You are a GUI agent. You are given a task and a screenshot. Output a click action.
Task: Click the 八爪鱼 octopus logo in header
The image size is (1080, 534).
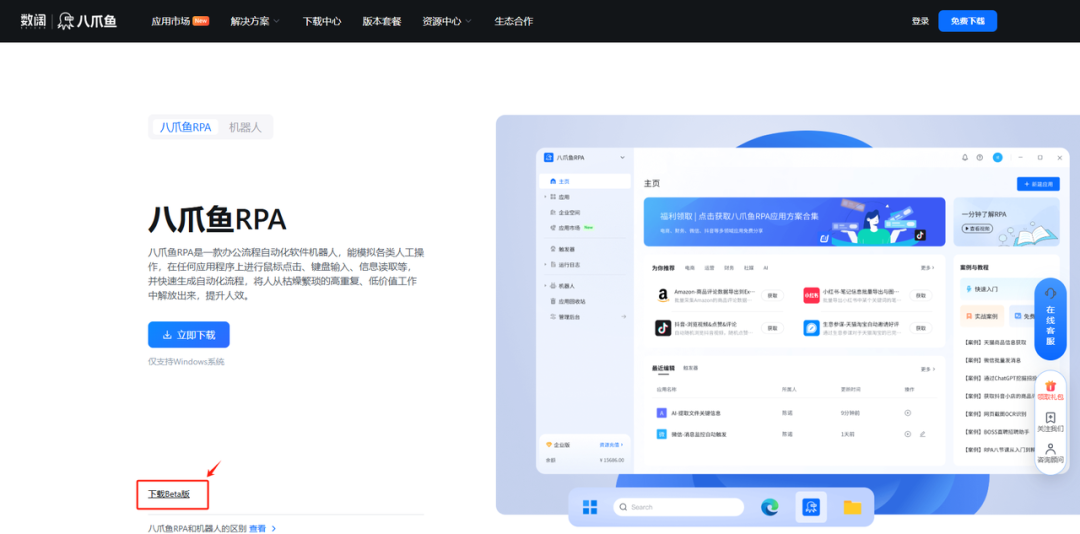point(87,21)
